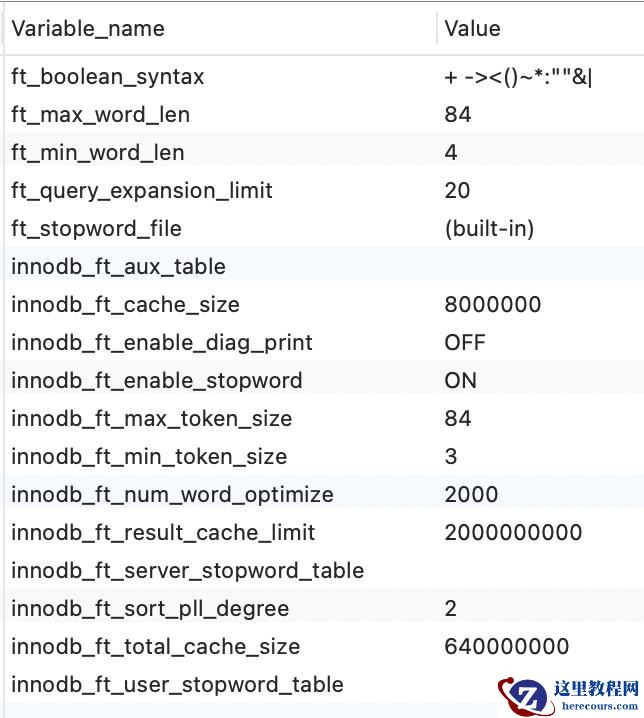Click the innodb_ft_enable_stopword ON value

(x=461, y=381)
